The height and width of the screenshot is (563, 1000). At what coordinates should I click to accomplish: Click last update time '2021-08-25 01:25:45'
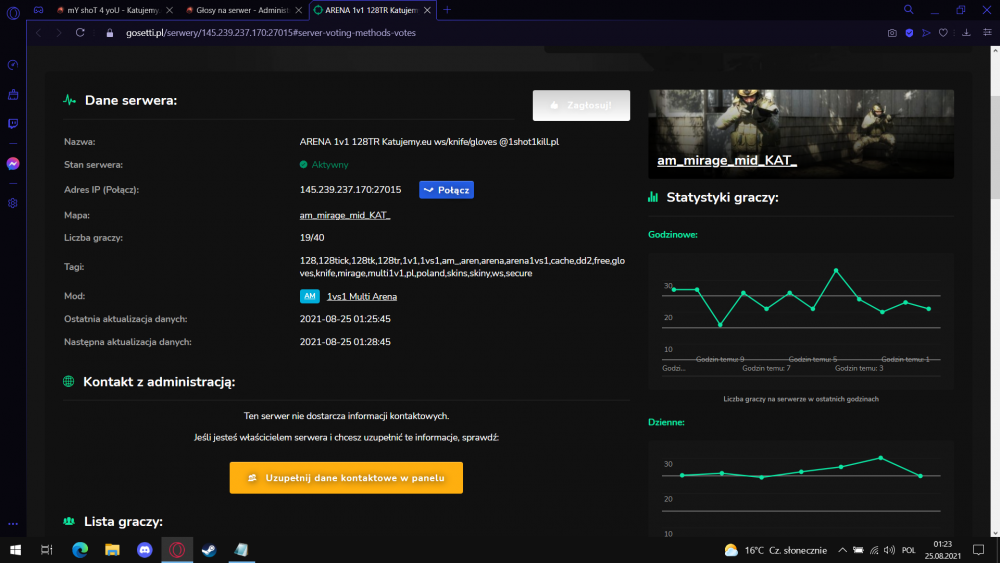[x=345, y=319]
